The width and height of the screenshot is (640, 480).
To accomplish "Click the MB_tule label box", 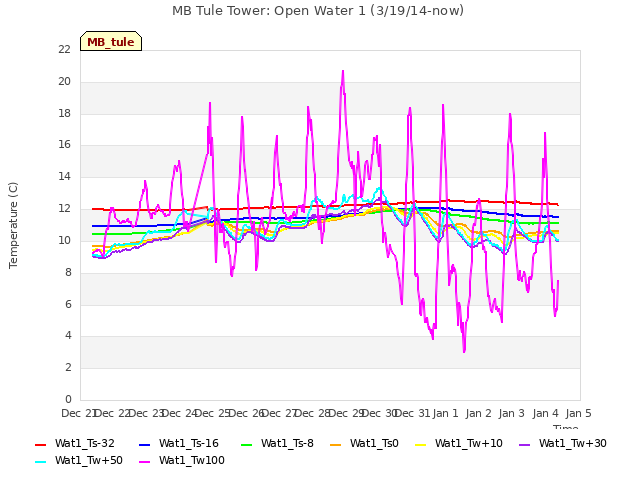I will 111,41.
